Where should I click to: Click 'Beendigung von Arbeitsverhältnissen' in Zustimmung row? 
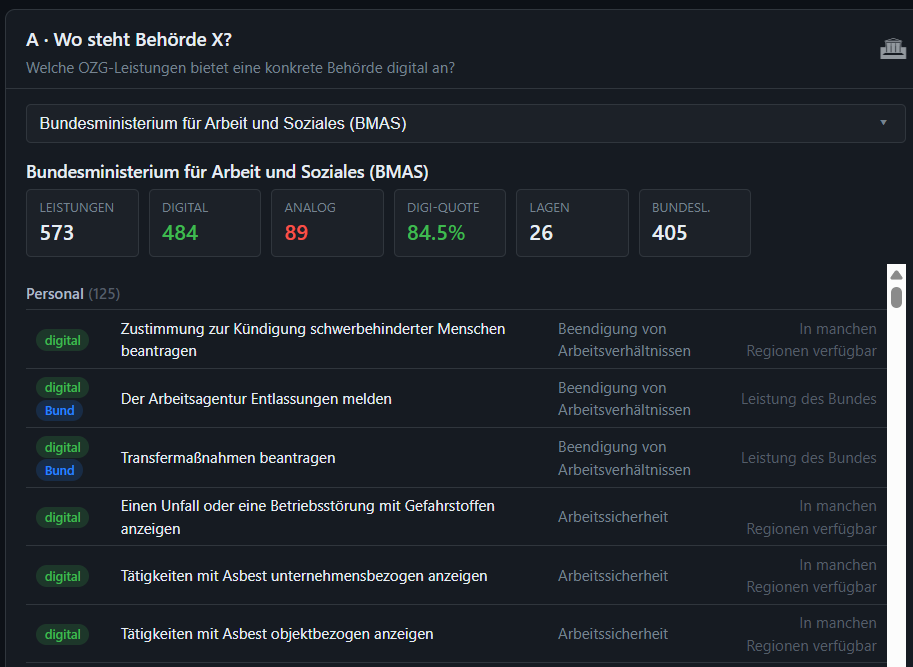click(624, 340)
